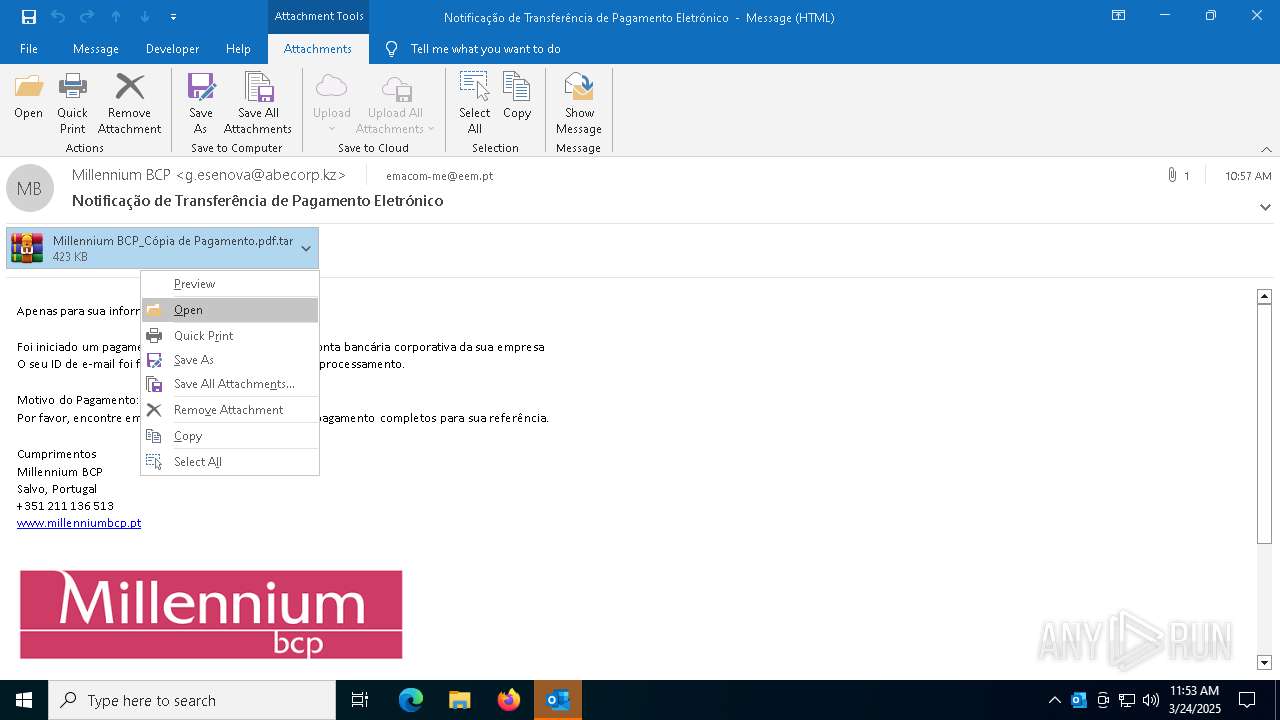Click the taskbar search box

192,700
